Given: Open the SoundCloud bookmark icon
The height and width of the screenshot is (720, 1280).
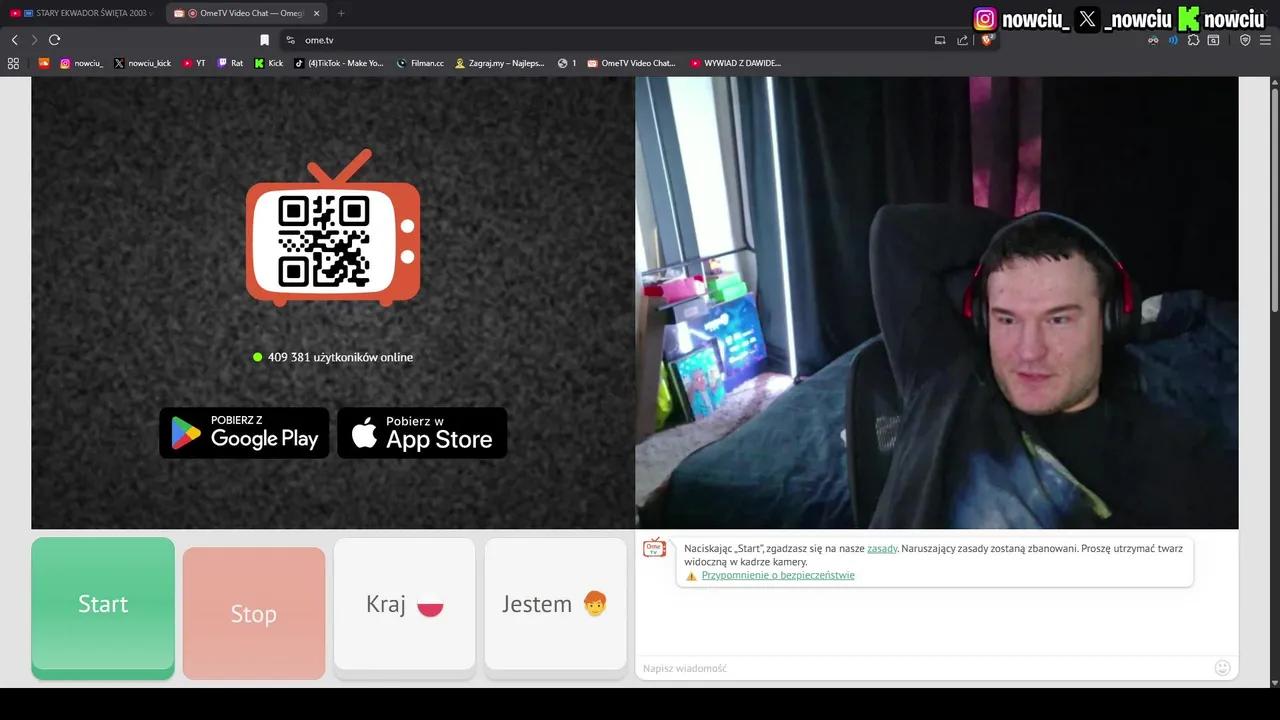Looking at the screenshot, I should tap(43, 63).
